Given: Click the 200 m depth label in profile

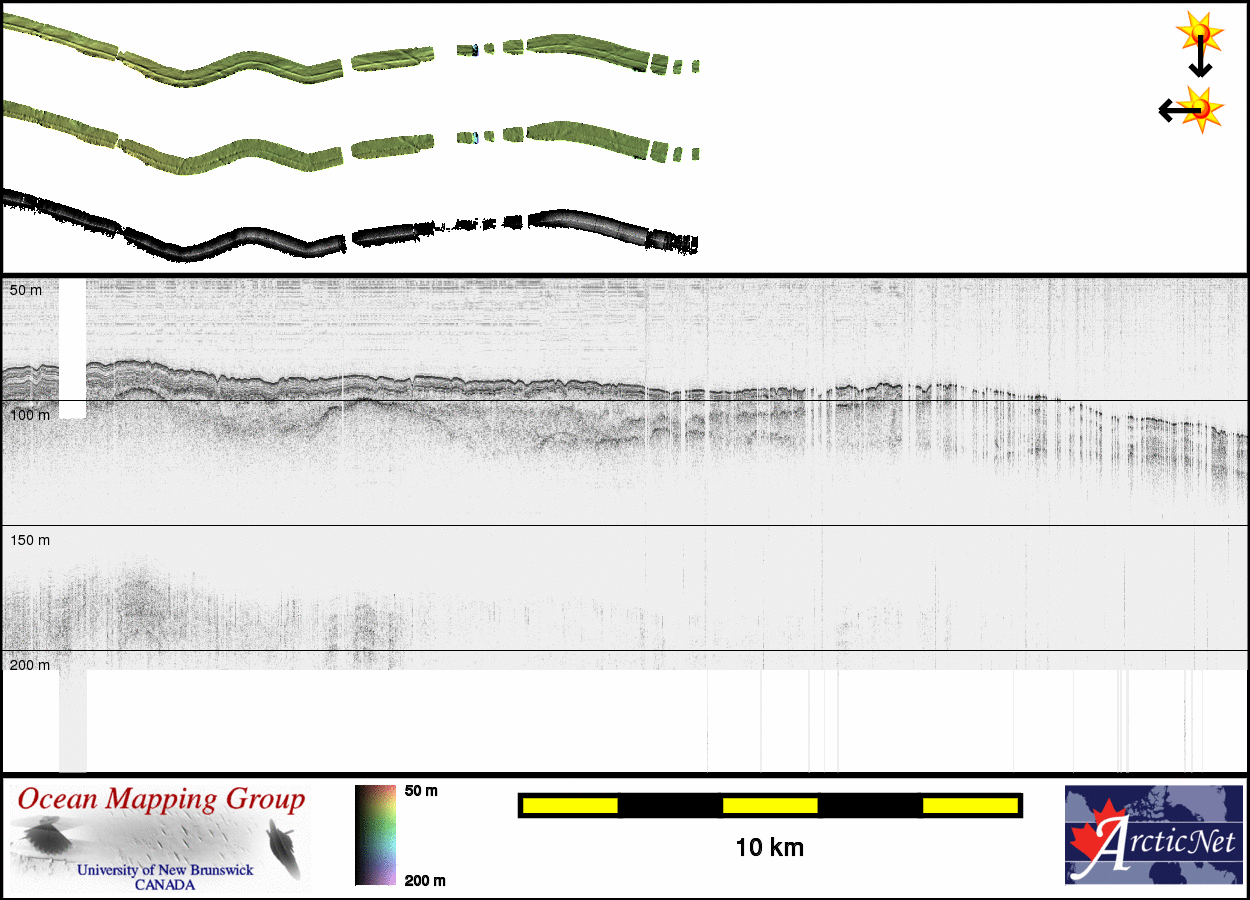Looking at the screenshot, I should 29,665.
